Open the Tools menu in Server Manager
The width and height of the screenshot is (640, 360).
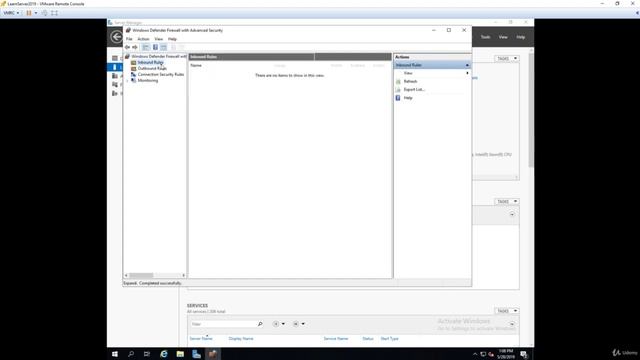(x=485, y=37)
